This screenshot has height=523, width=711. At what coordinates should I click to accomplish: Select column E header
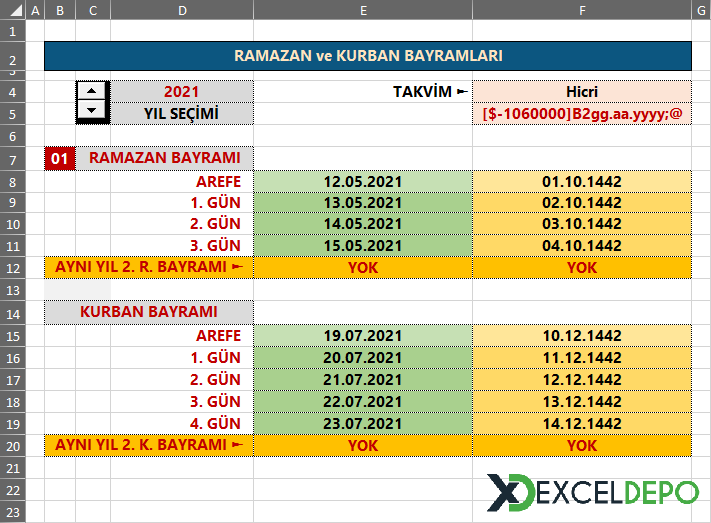click(362, 10)
